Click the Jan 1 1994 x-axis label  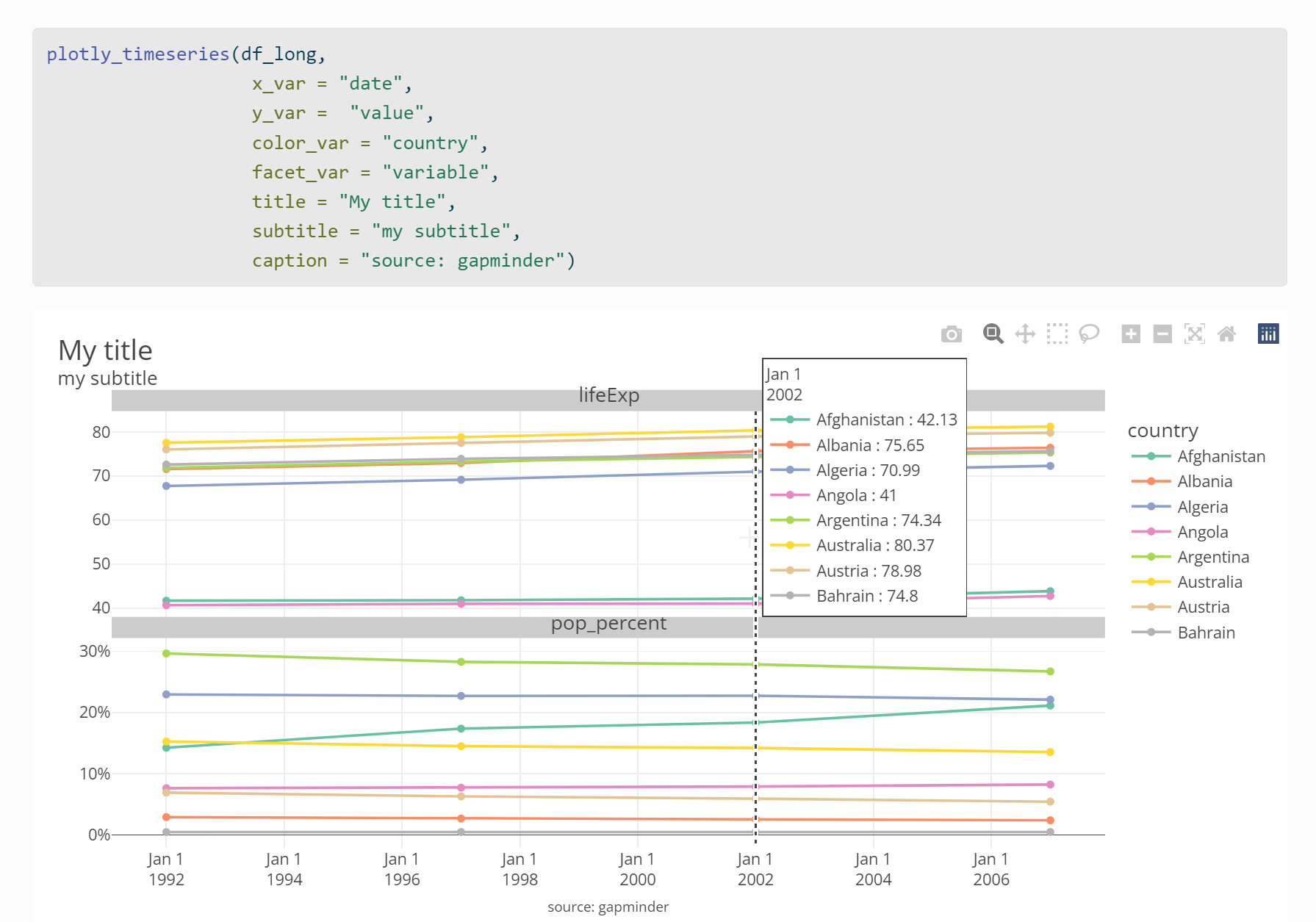coord(284,869)
